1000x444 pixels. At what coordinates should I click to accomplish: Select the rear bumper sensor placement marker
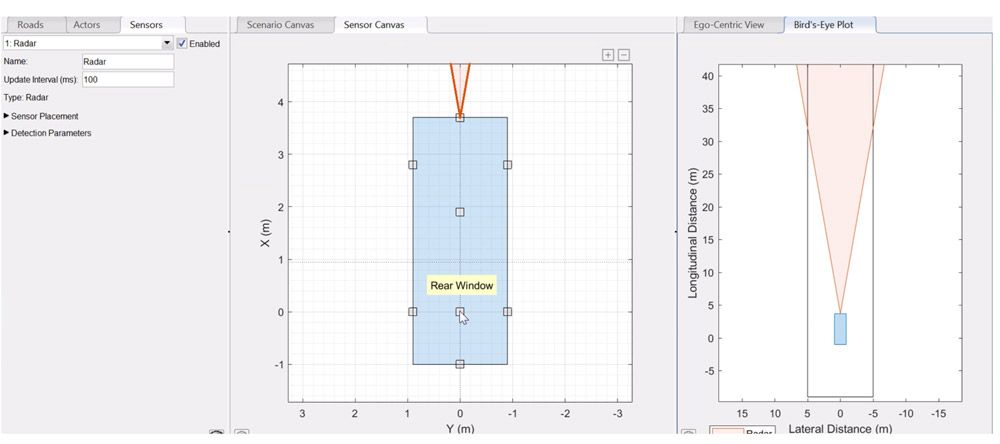point(460,364)
